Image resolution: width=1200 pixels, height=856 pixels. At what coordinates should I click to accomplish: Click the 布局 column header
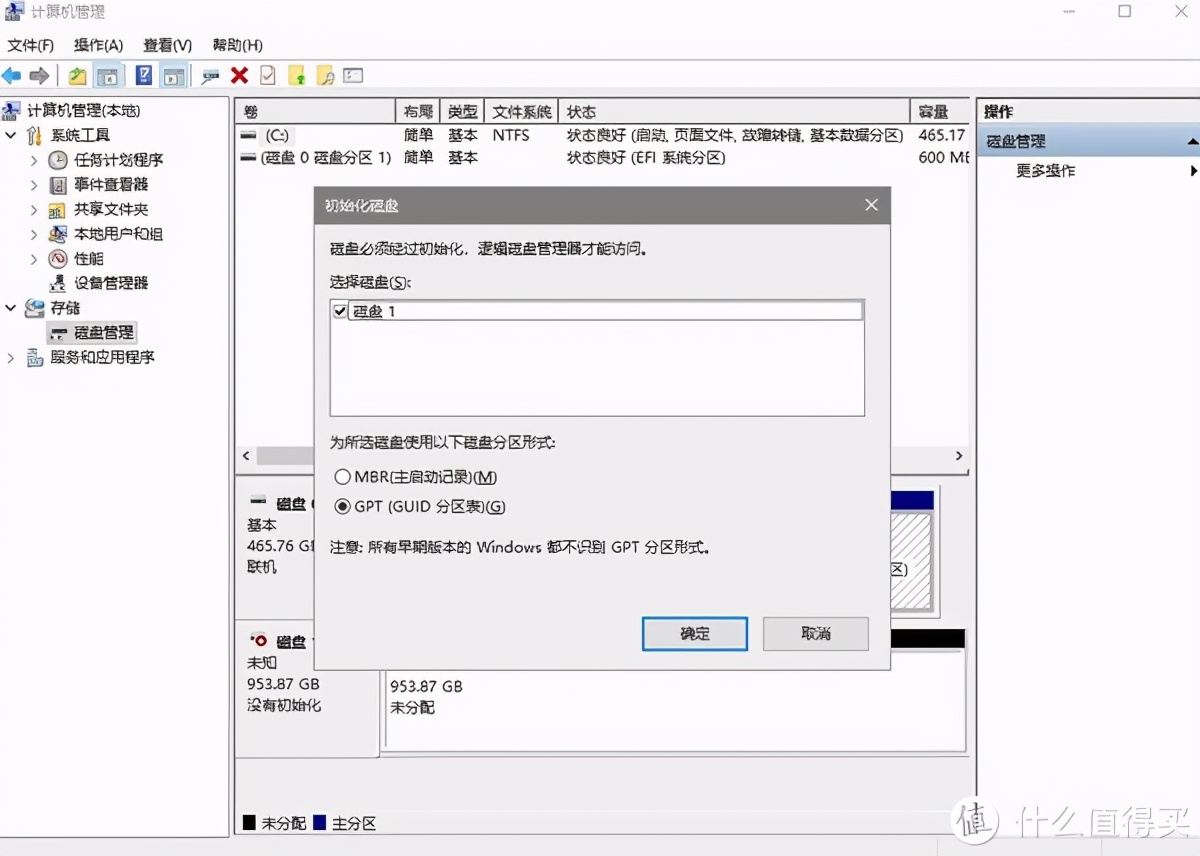pyautogui.click(x=419, y=112)
